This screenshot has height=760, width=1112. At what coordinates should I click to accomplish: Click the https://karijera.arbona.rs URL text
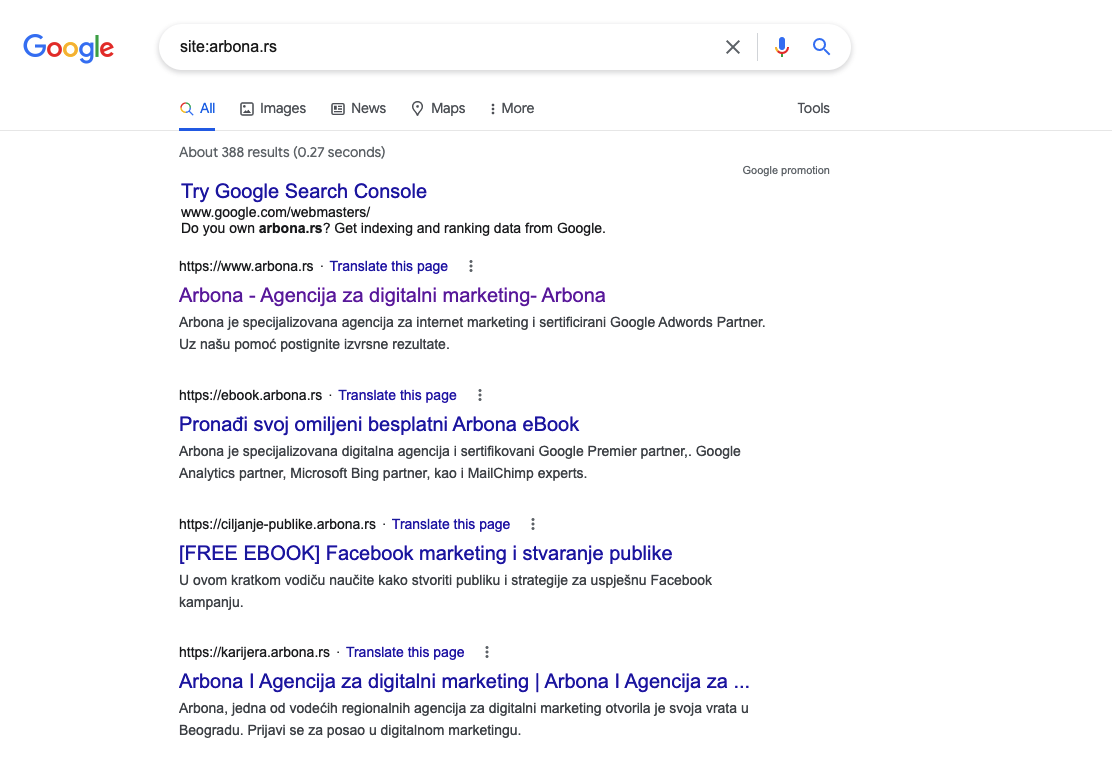click(x=254, y=652)
